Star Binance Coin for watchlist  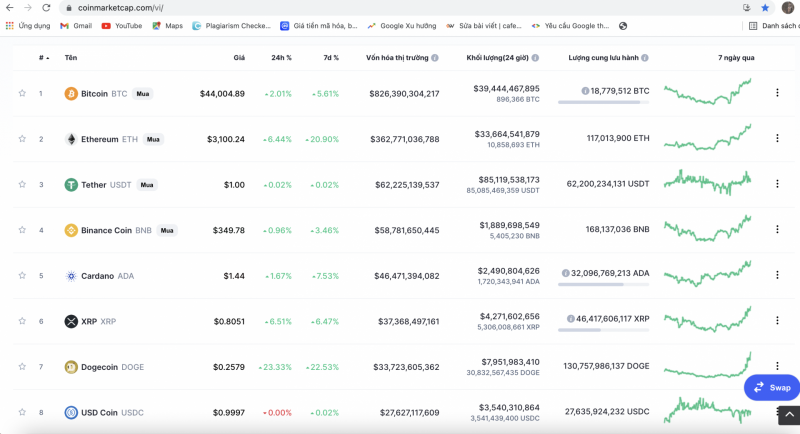click(22, 229)
